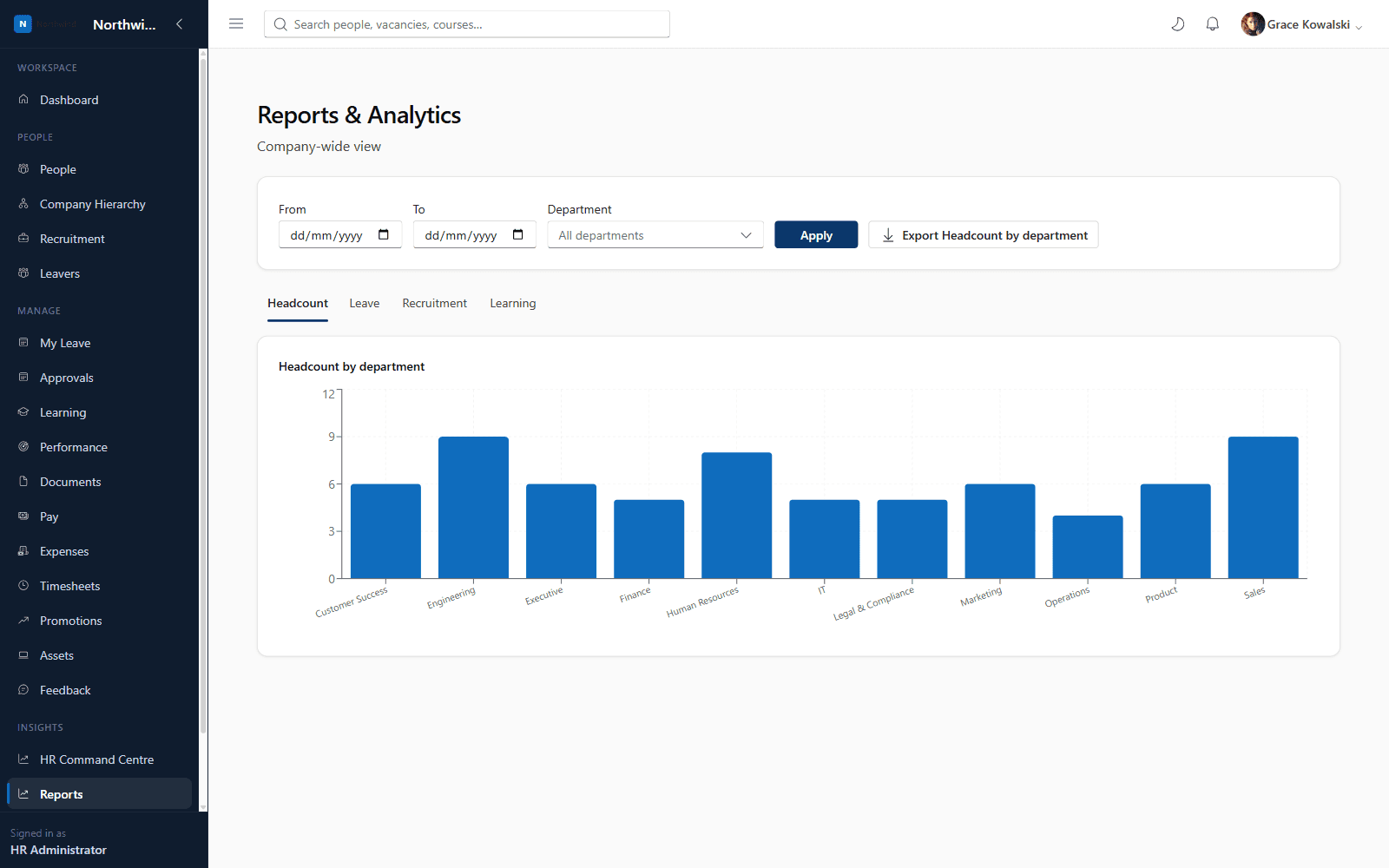This screenshot has height=868, width=1389.
Task: Open the Grace Kowalski user menu
Action: [1301, 24]
